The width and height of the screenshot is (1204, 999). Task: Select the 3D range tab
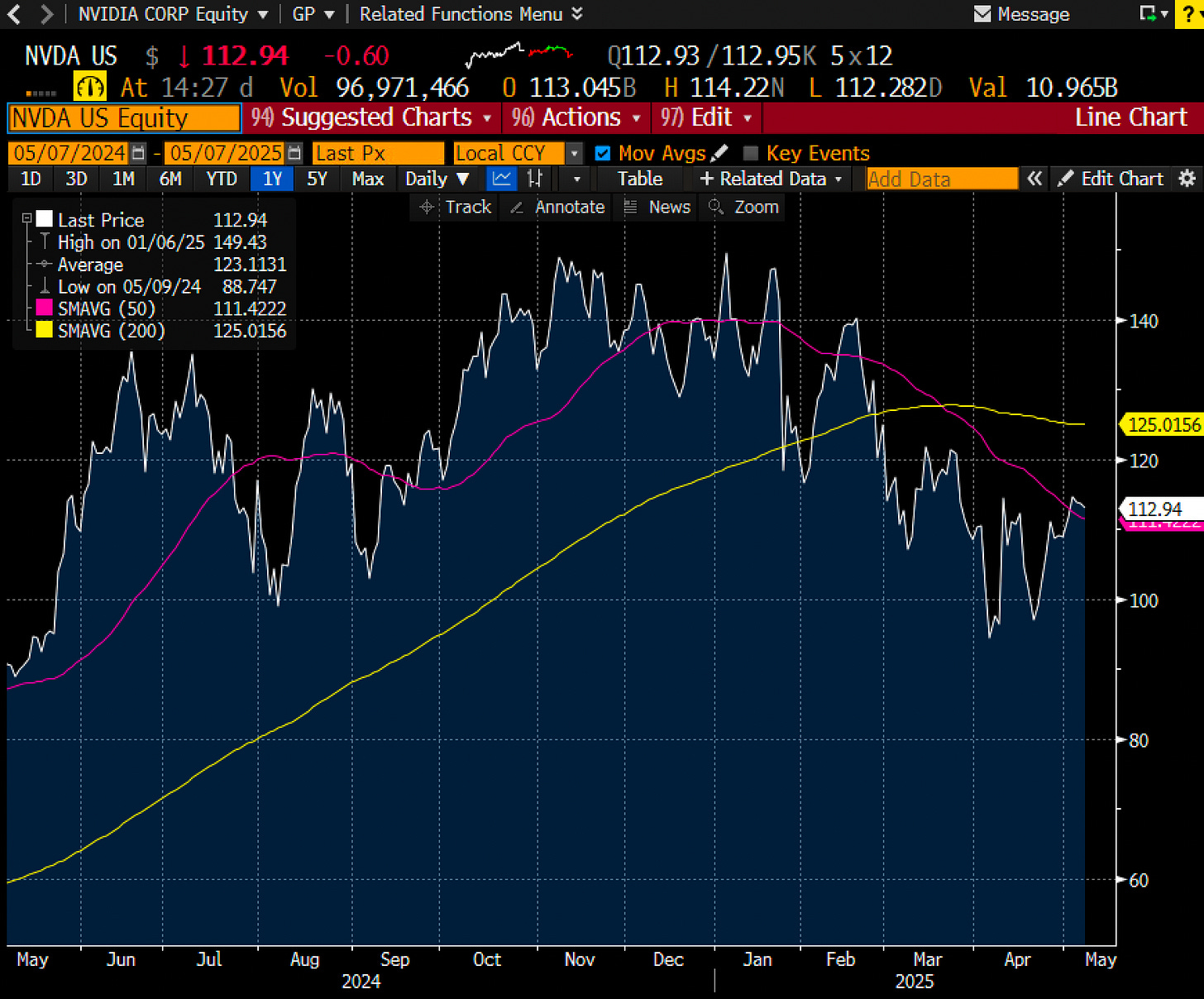click(76, 179)
